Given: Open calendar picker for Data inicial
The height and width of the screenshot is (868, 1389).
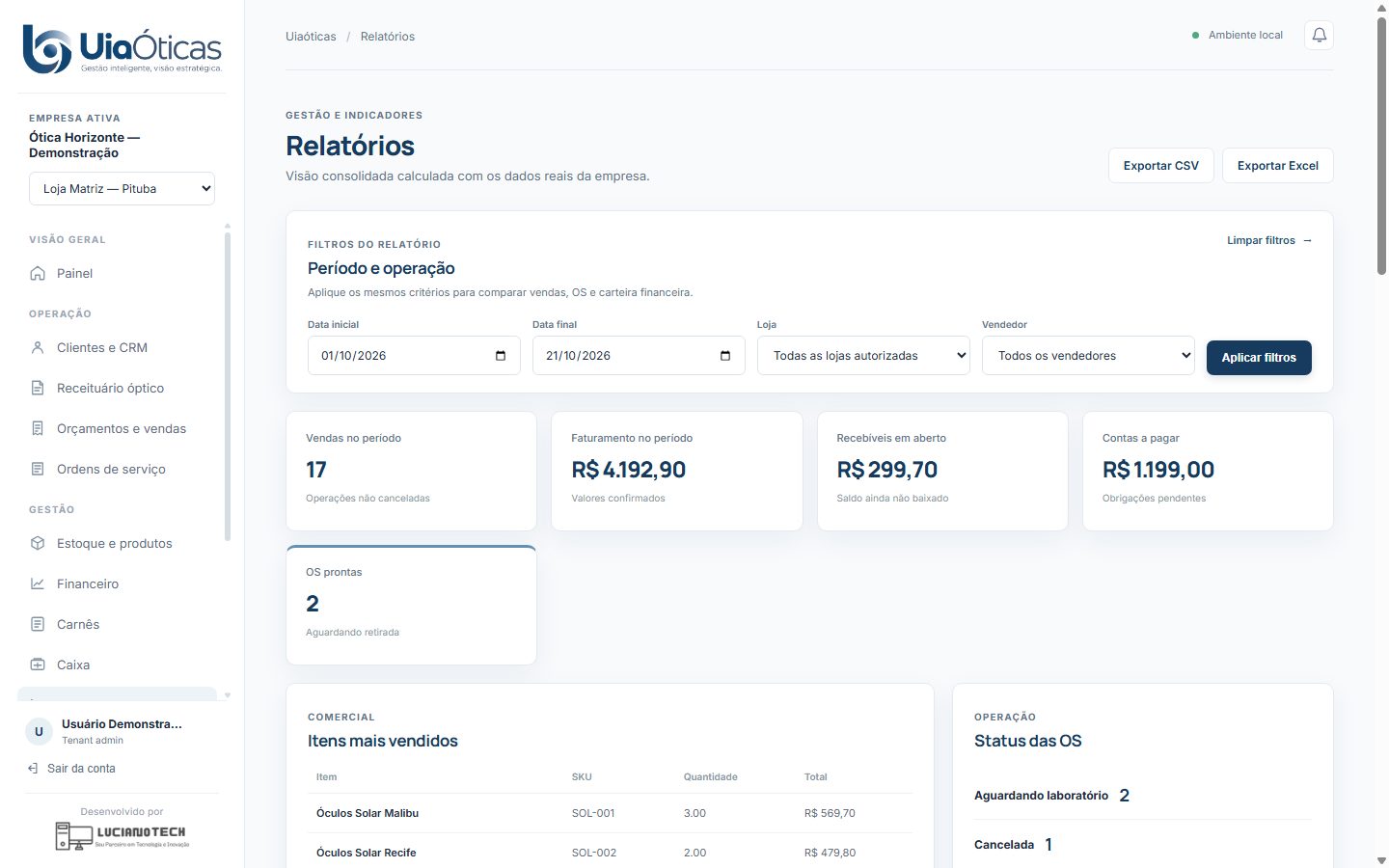Looking at the screenshot, I should point(501,356).
